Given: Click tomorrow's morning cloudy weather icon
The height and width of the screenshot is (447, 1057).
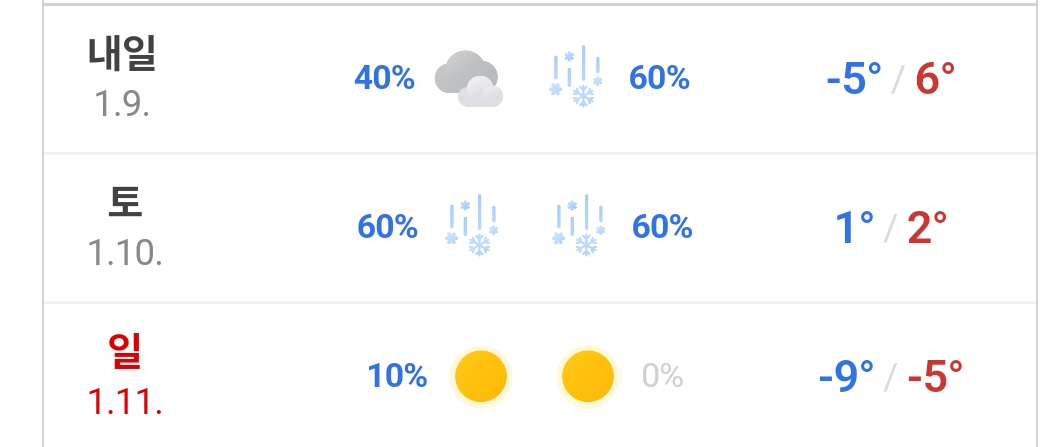Looking at the screenshot, I should click(468, 79).
